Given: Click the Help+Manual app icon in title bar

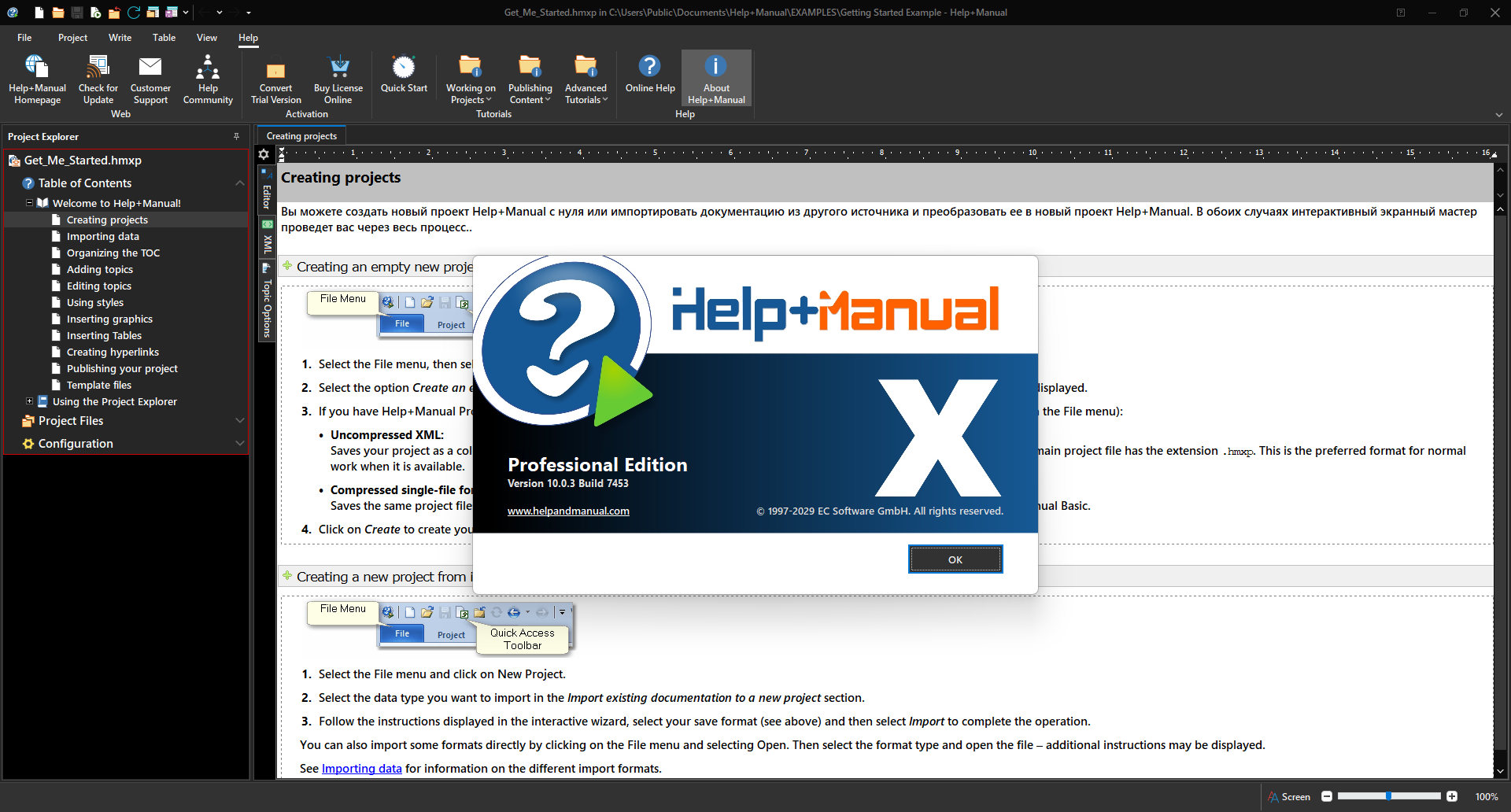Looking at the screenshot, I should pyautogui.click(x=13, y=13).
